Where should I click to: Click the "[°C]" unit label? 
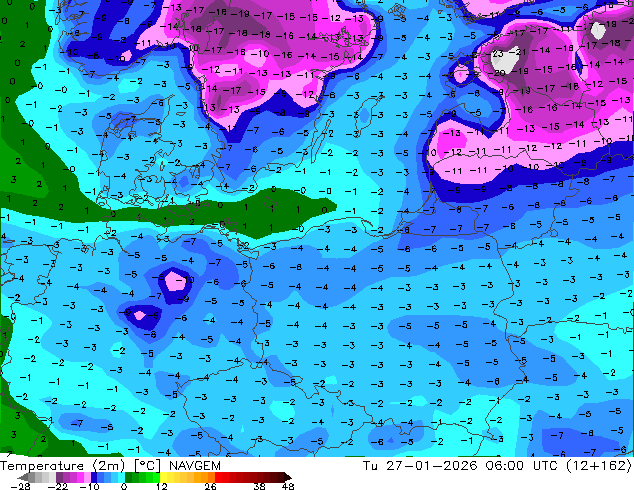pos(147,466)
